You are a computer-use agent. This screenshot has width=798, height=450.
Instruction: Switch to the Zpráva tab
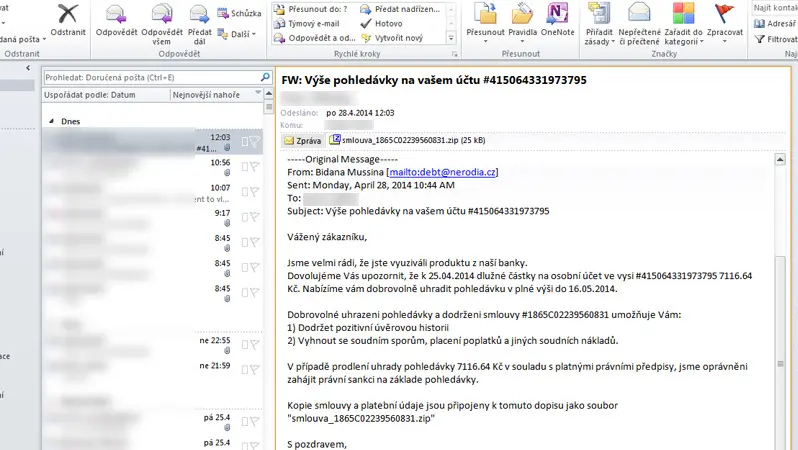[303, 140]
